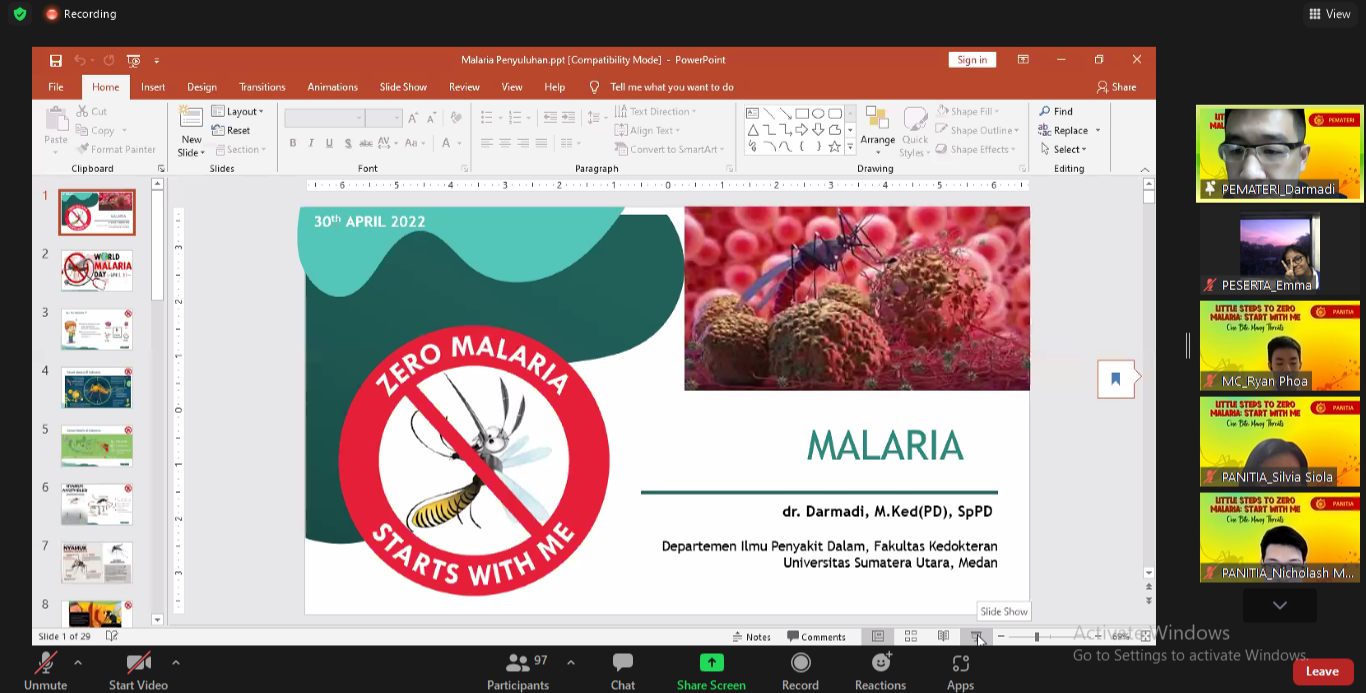The height and width of the screenshot is (693, 1366).
Task: Unmute the microphone
Action: coord(45,670)
